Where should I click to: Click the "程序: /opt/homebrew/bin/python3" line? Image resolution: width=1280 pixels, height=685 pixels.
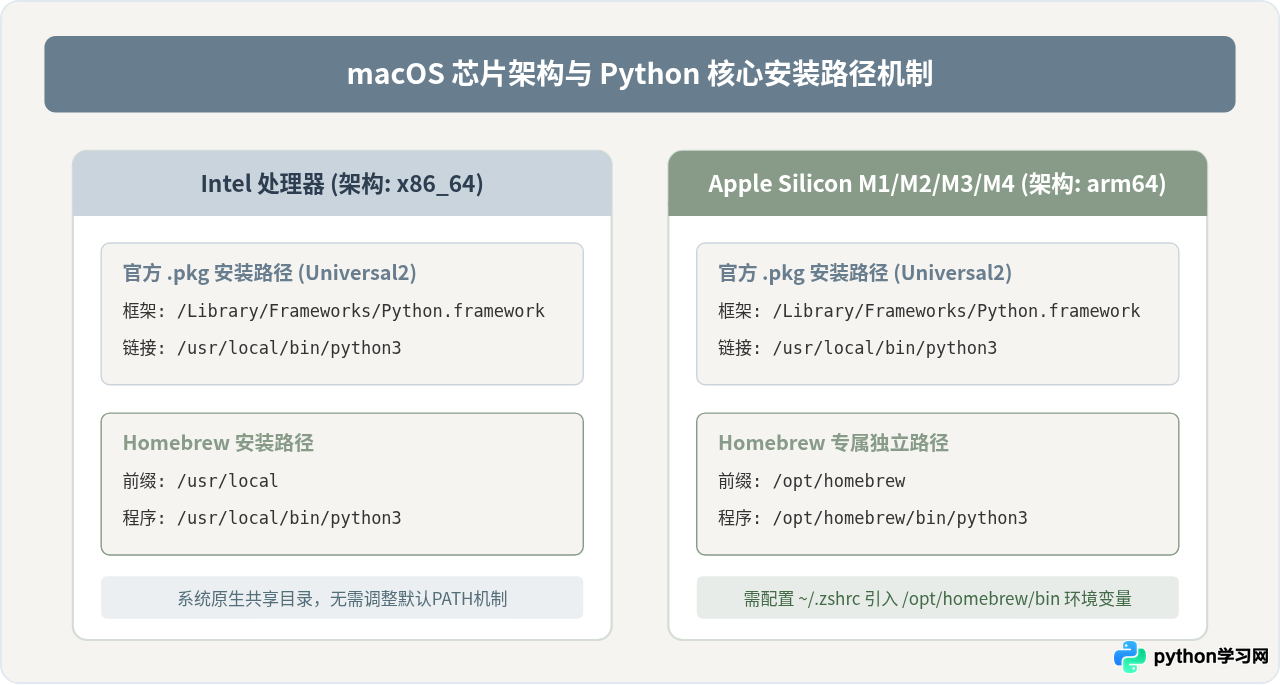873,518
